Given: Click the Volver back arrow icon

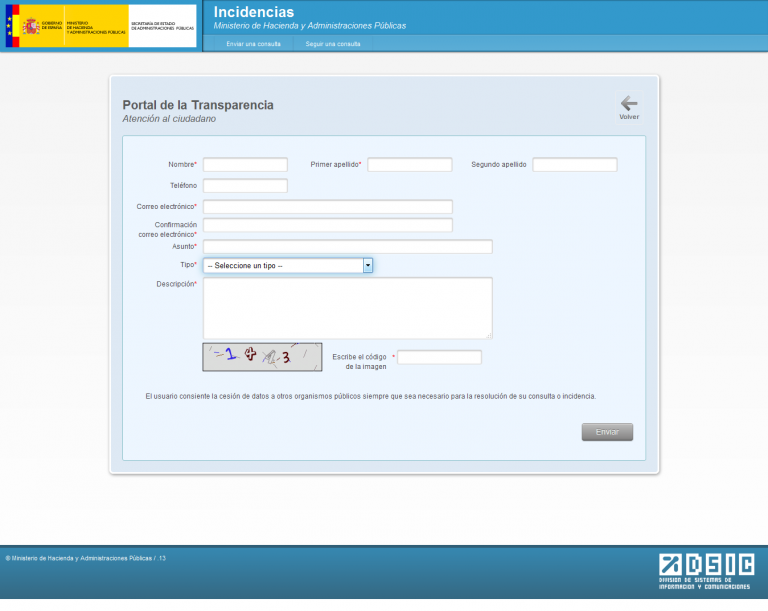Looking at the screenshot, I should coord(628,103).
